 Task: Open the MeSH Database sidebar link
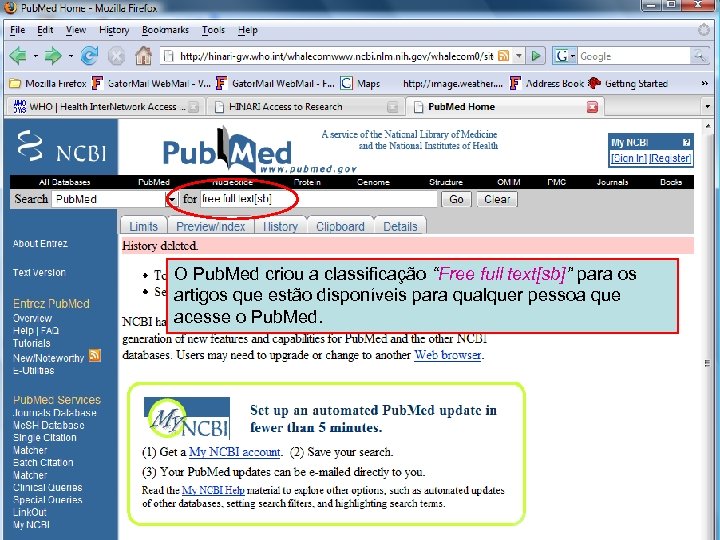pyautogui.click(x=49, y=425)
